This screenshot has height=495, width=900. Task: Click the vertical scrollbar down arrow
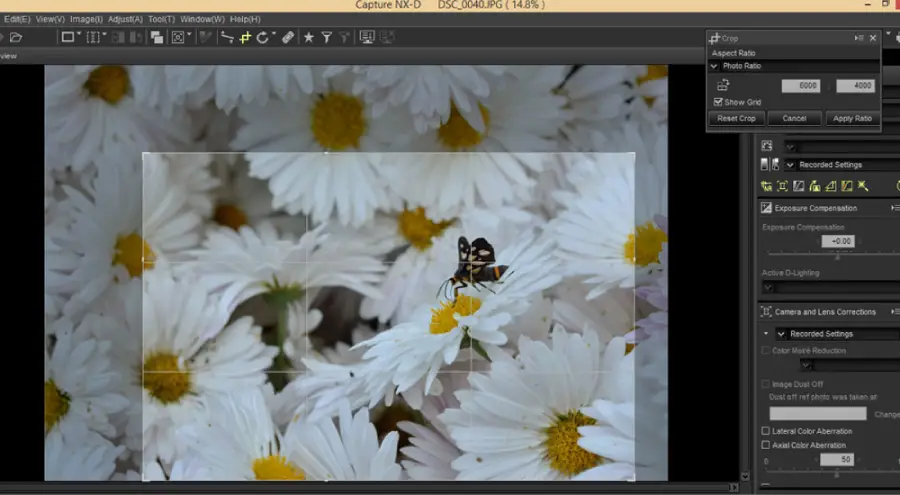(745, 476)
